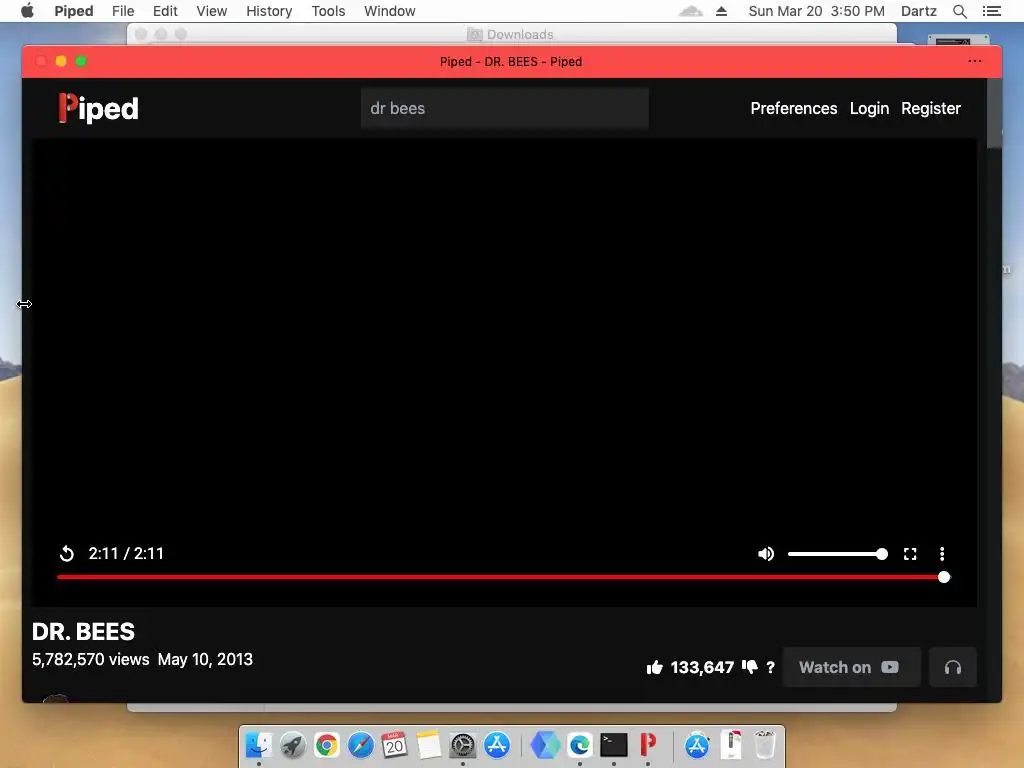The height and width of the screenshot is (768, 1024).
Task: Click the thumbs down dislike icon
Action: [x=750, y=667]
